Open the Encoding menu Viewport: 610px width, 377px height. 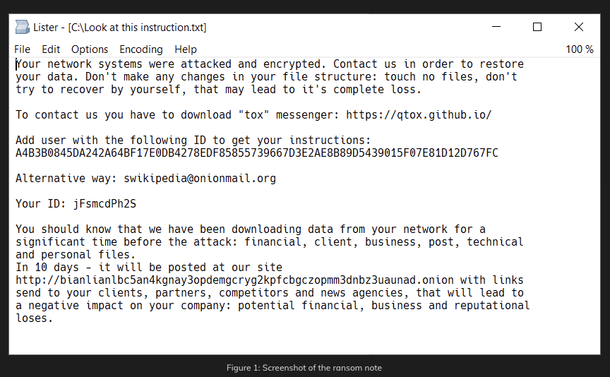(x=141, y=49)
